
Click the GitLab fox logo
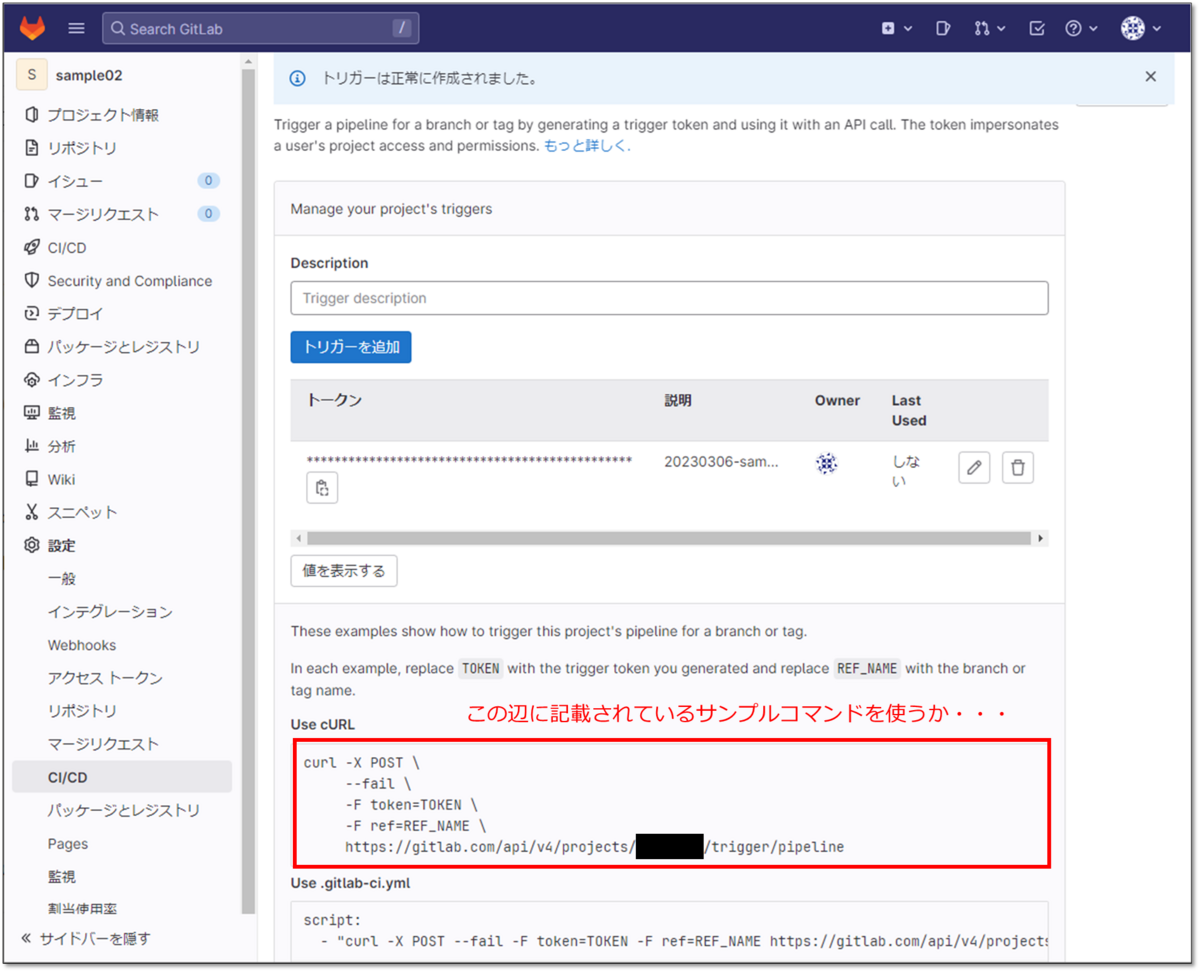(31, 28)
